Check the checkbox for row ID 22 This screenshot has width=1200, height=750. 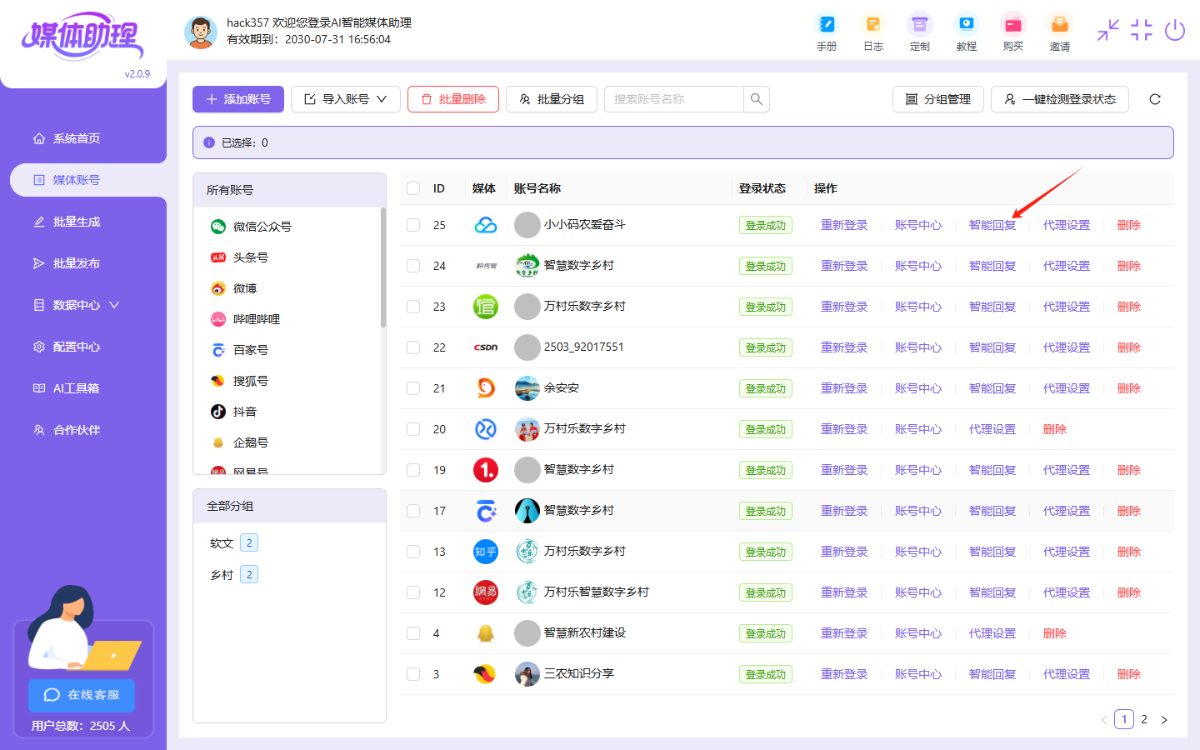[x=413, y=347]
